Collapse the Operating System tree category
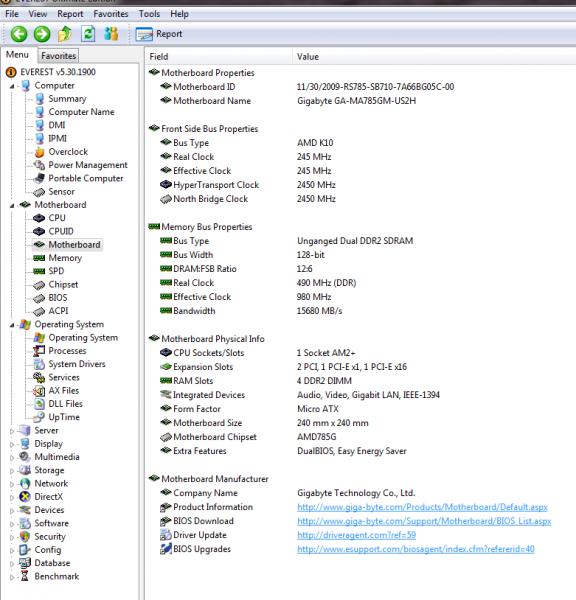 tap(12, 325)
